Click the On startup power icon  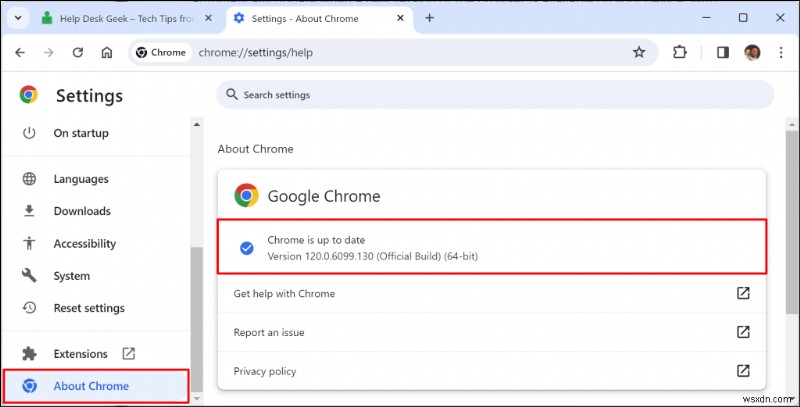pos(29,133)
